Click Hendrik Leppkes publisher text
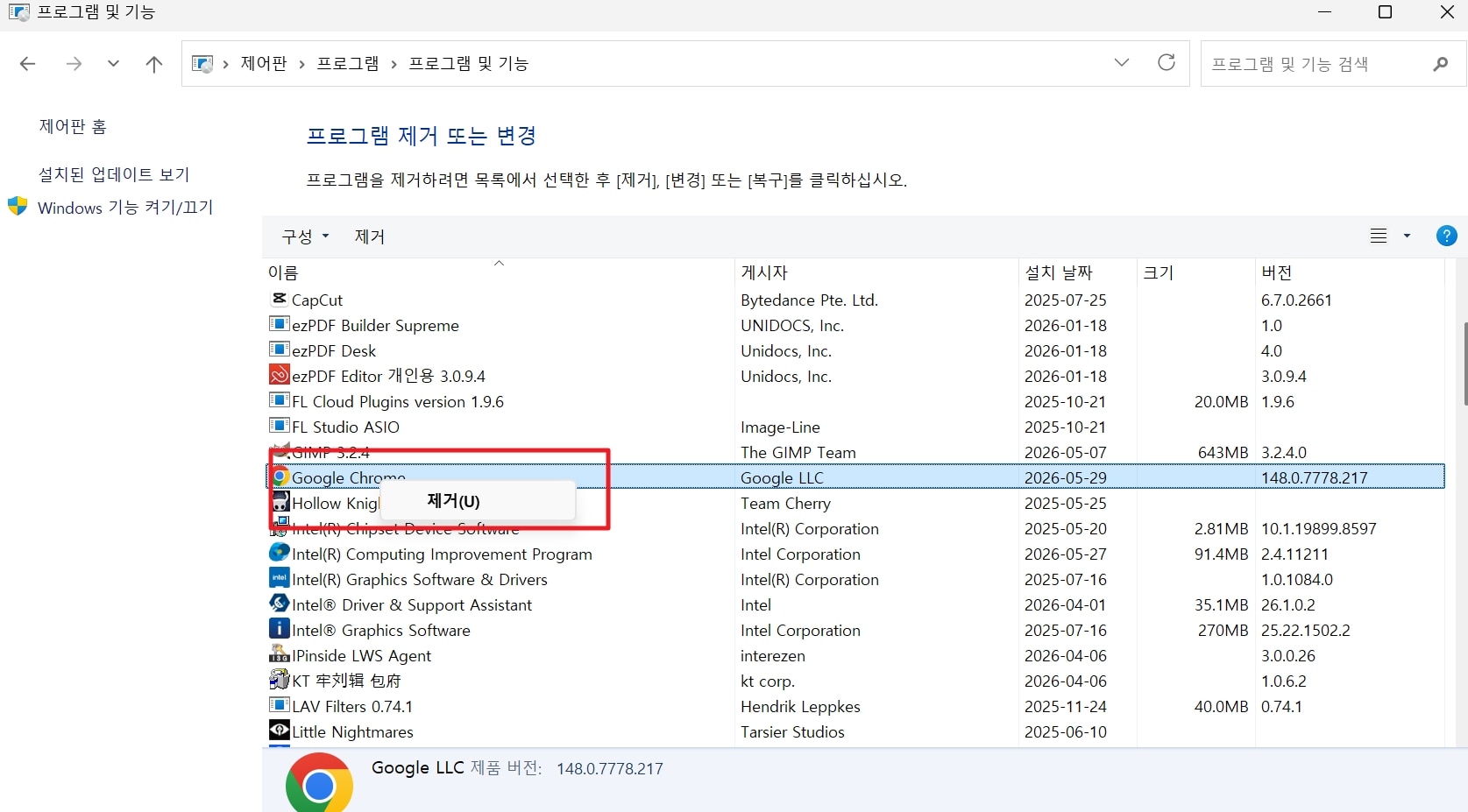Viewport: 1468px width, 812px height. coord(800,706)
